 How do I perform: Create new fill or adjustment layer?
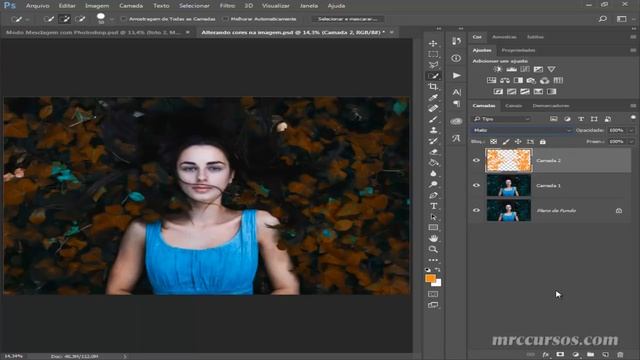point(576,355)
